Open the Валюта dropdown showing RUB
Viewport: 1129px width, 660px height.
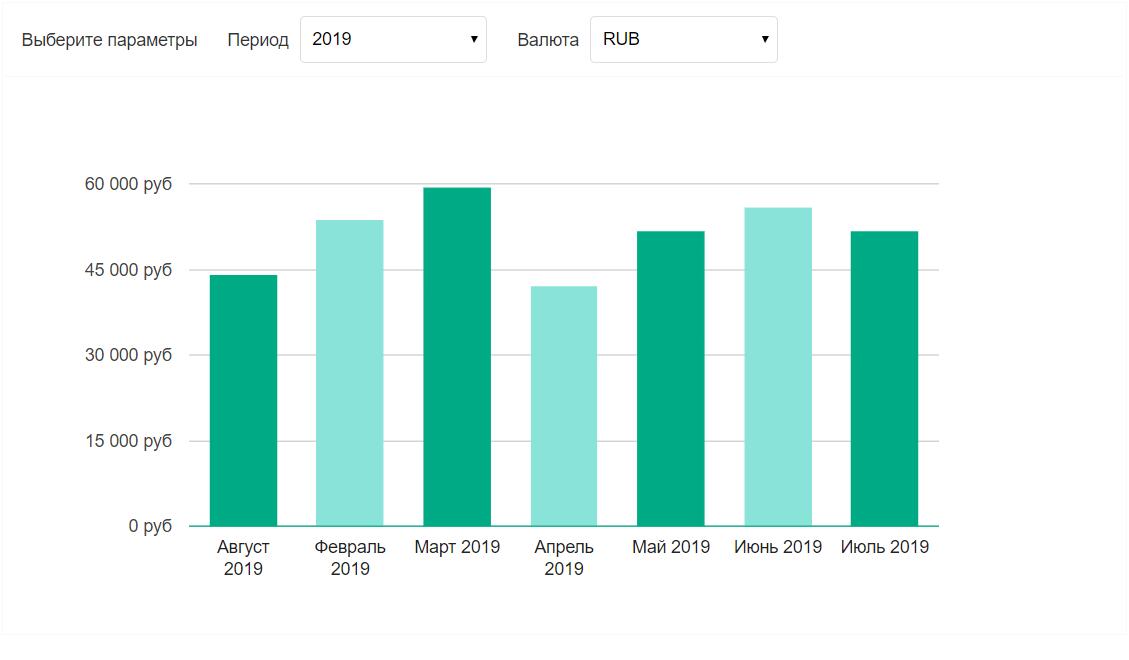683,39
